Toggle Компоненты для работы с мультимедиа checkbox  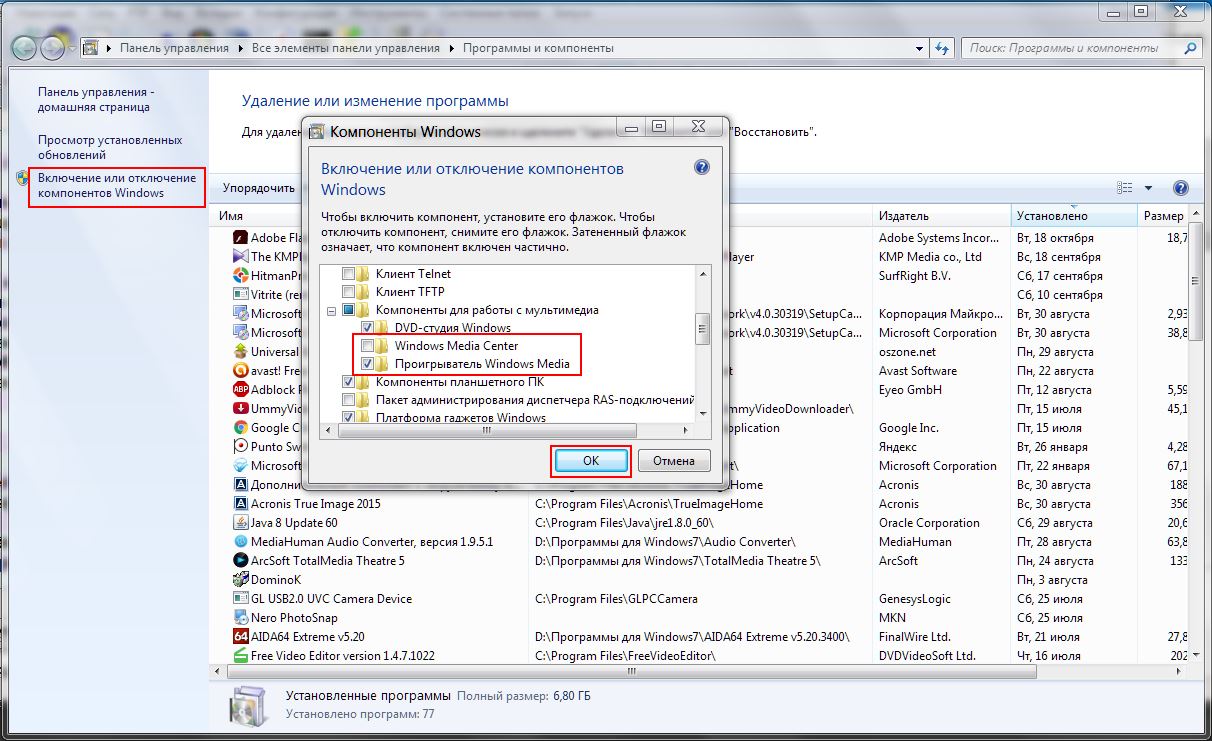348,311
